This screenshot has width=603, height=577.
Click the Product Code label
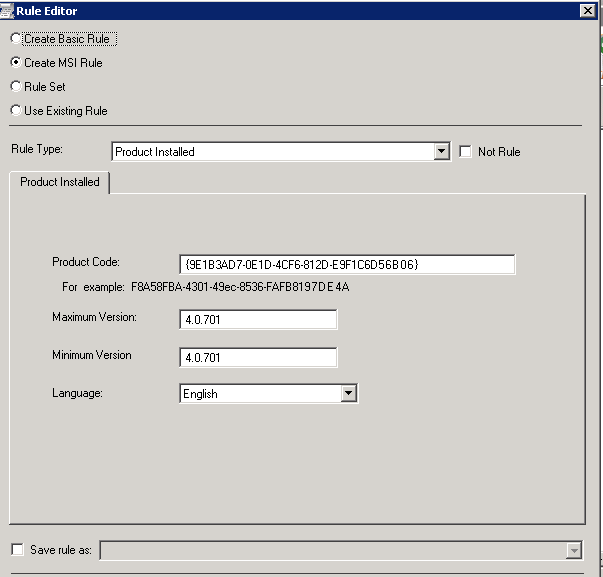[x=86, y=262]
